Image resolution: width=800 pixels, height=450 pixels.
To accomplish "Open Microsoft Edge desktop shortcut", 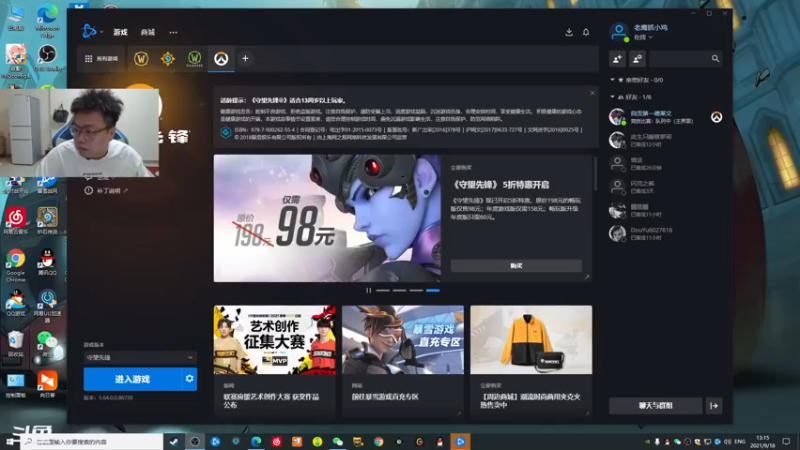I will (x=47, y=20).
